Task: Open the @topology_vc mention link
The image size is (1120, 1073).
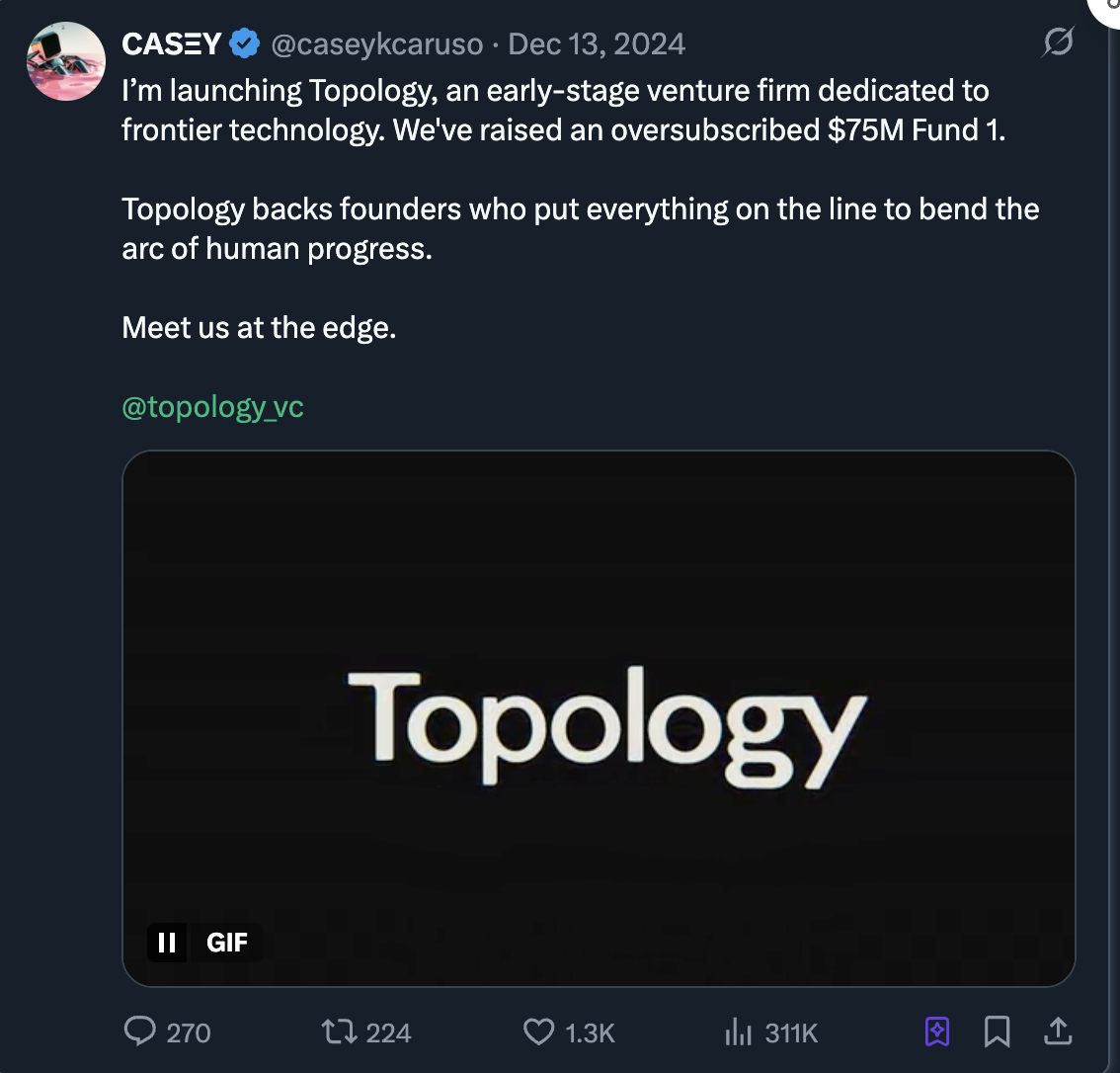Action: (x=212, y=407)
